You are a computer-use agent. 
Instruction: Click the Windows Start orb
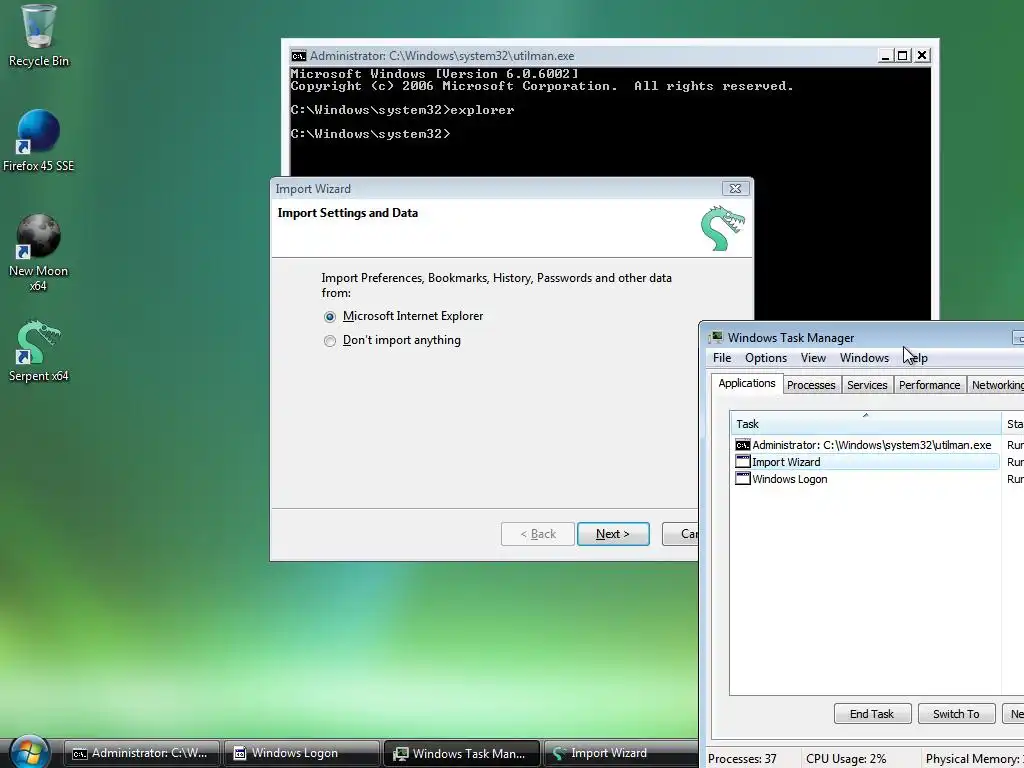(x=29, y=752)
